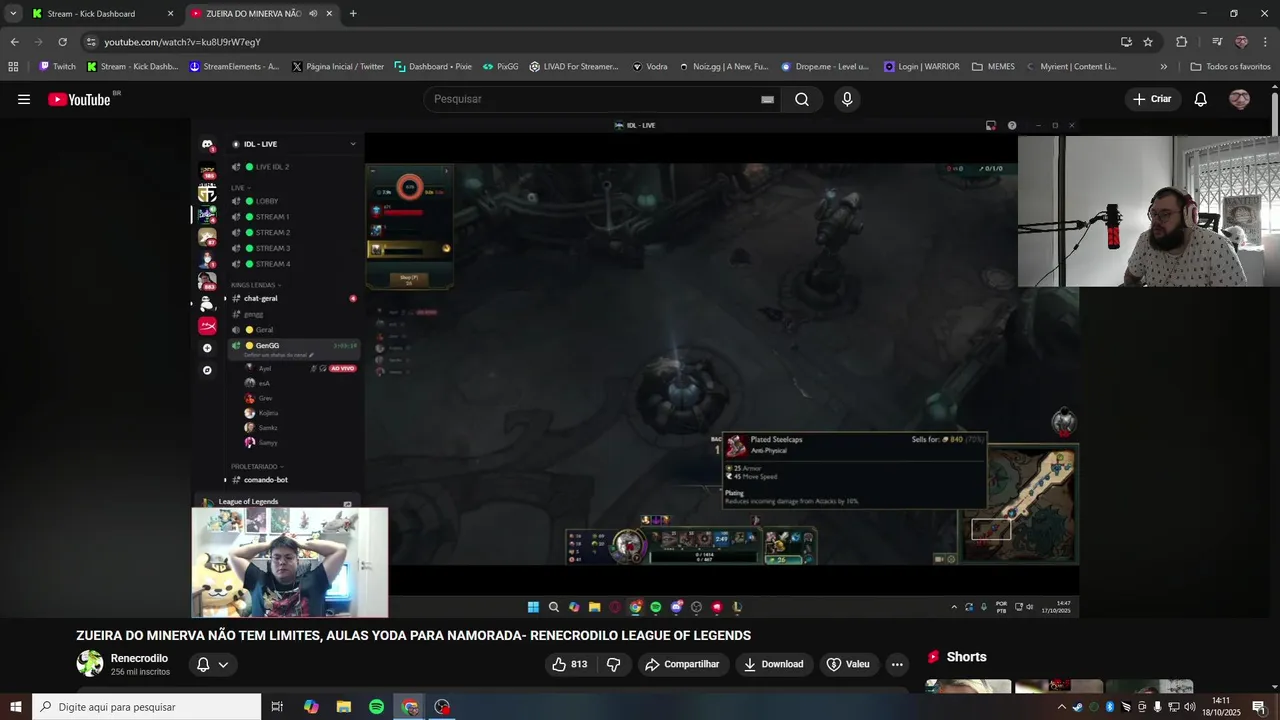Show hidden system tray icons
This screenshot has height=720, width=1280.
point(1061,707)
